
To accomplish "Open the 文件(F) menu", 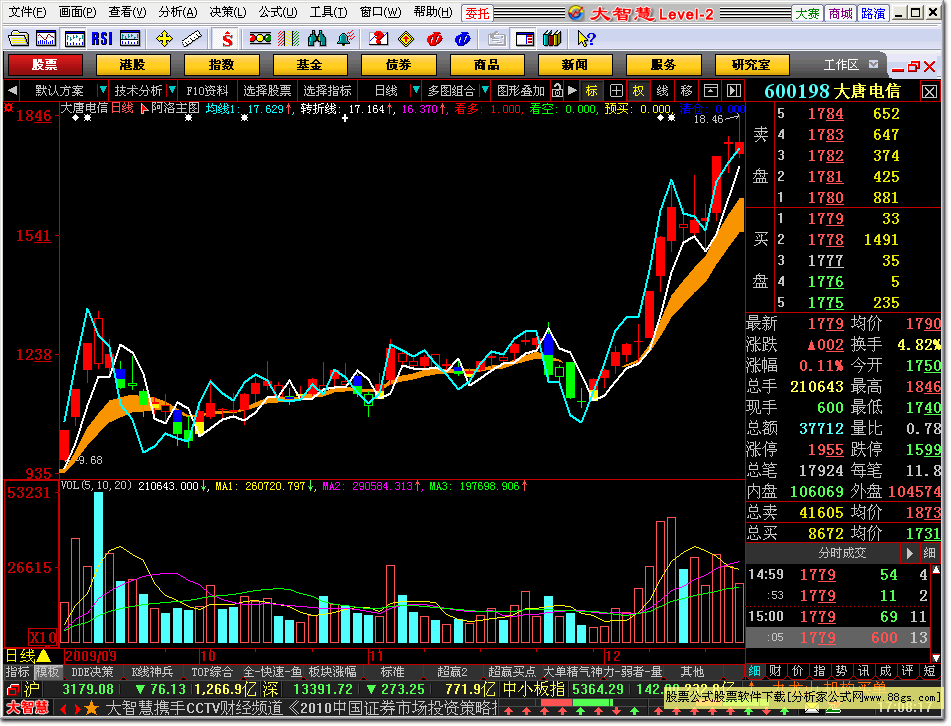I will [27, 12].
